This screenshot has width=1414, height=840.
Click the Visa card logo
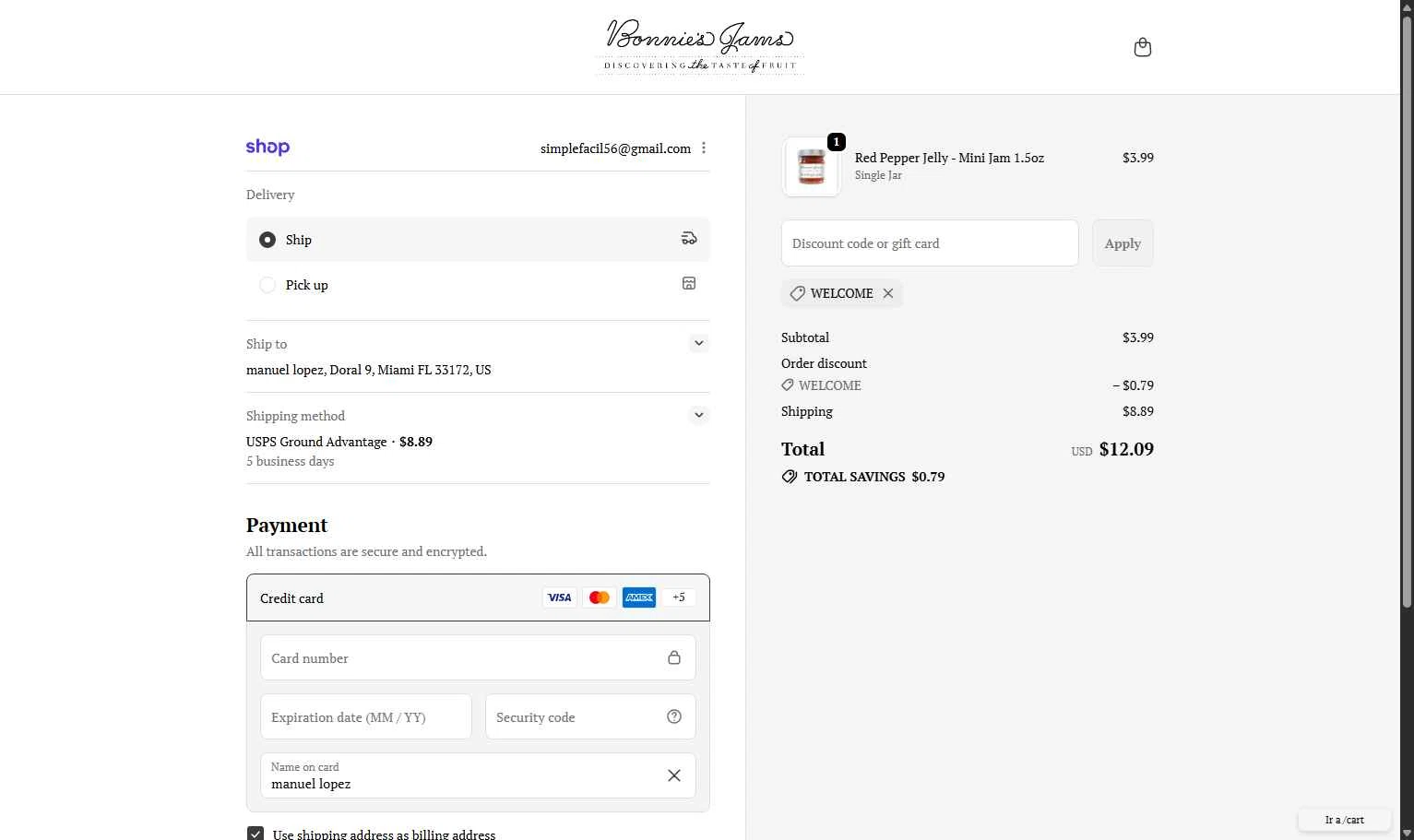(559, 597)
